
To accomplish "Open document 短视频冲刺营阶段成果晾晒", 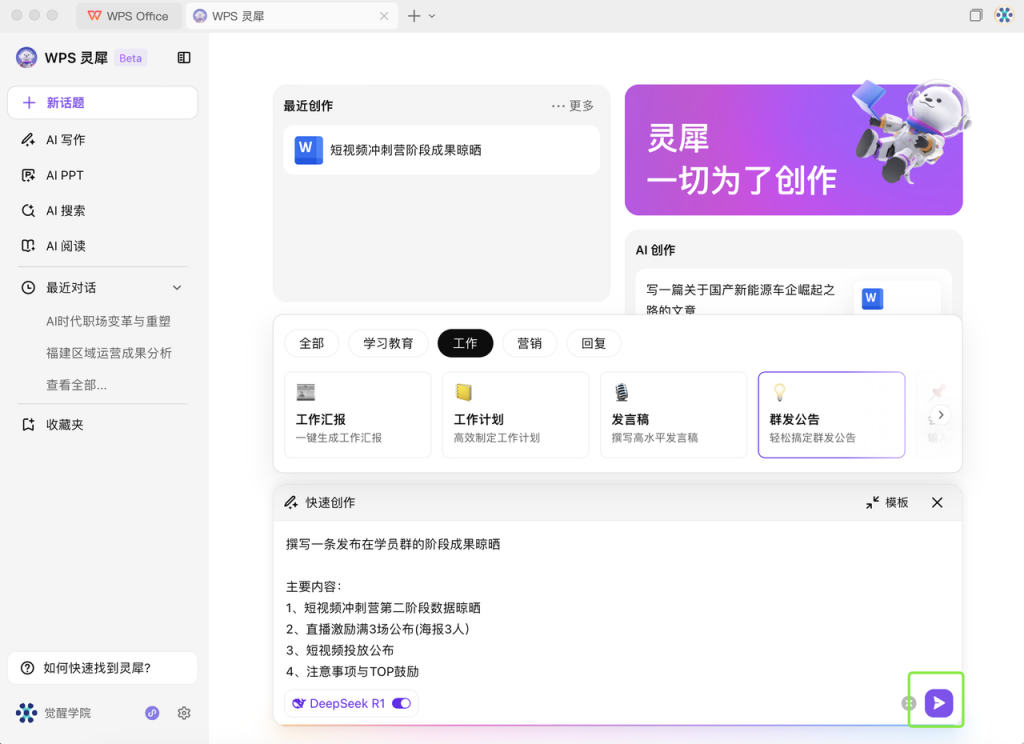I will tap(441, 150).
